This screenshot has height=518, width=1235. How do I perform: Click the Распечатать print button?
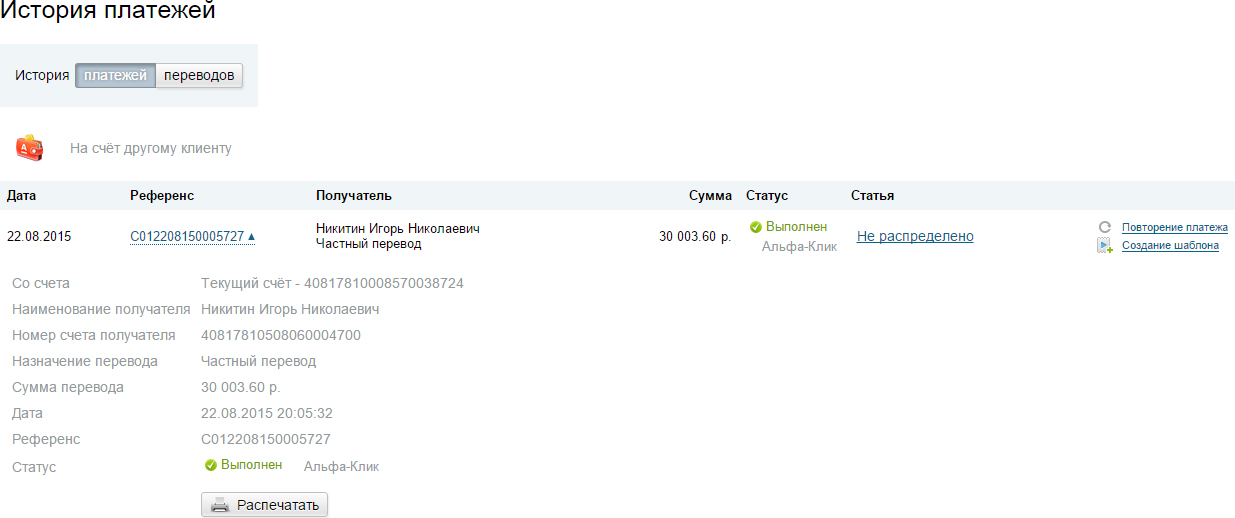264,505
